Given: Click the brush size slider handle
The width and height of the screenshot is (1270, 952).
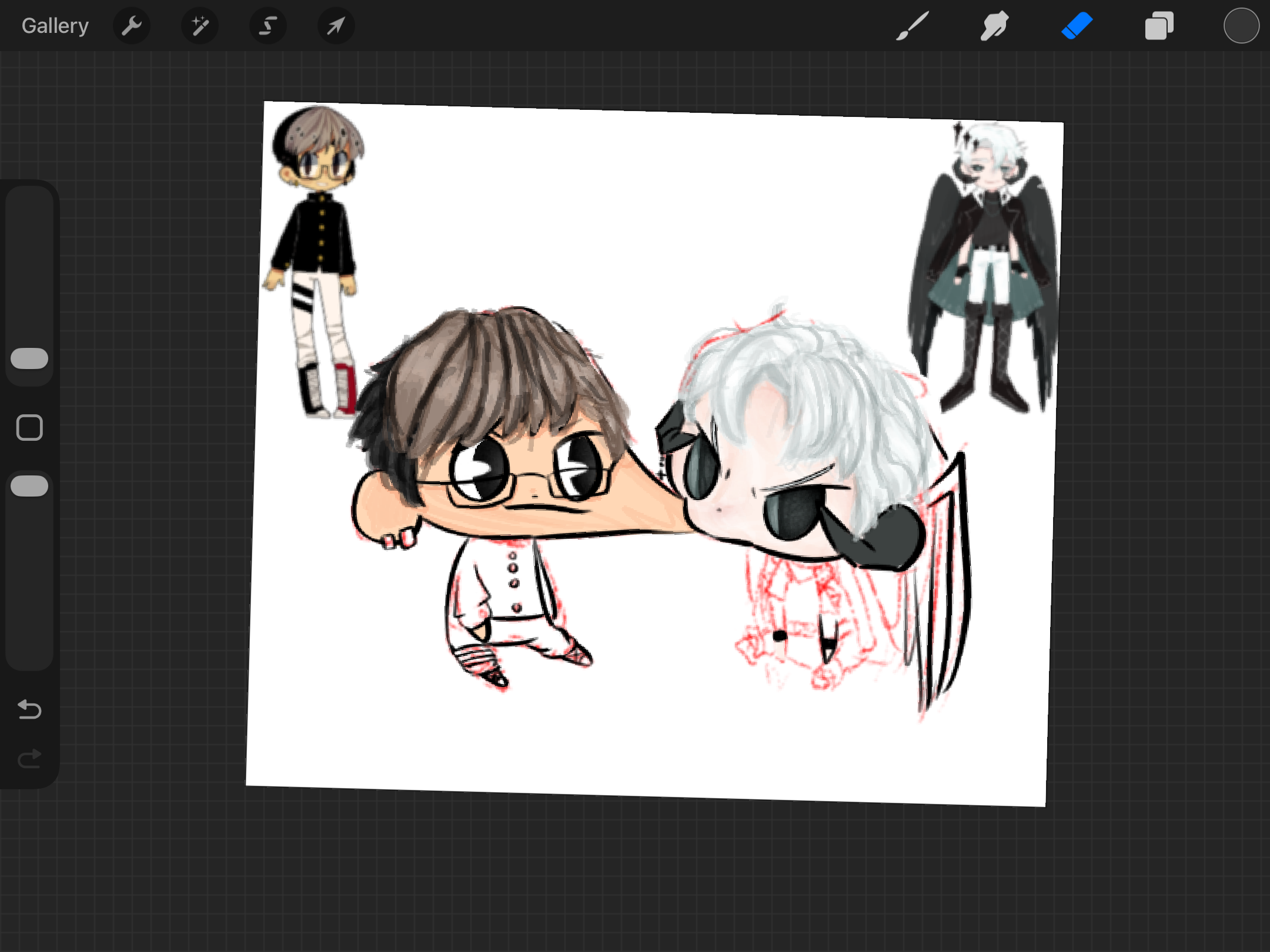Looking at the screenshot, I should pos(29,358).
